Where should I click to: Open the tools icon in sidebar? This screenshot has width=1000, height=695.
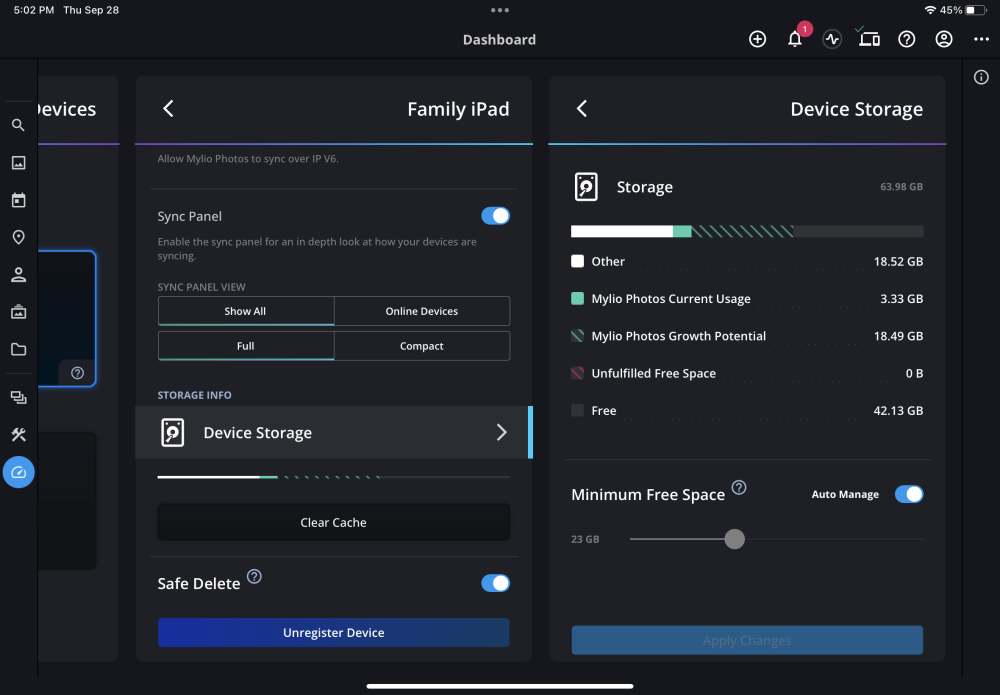click(x=18, y=435)
